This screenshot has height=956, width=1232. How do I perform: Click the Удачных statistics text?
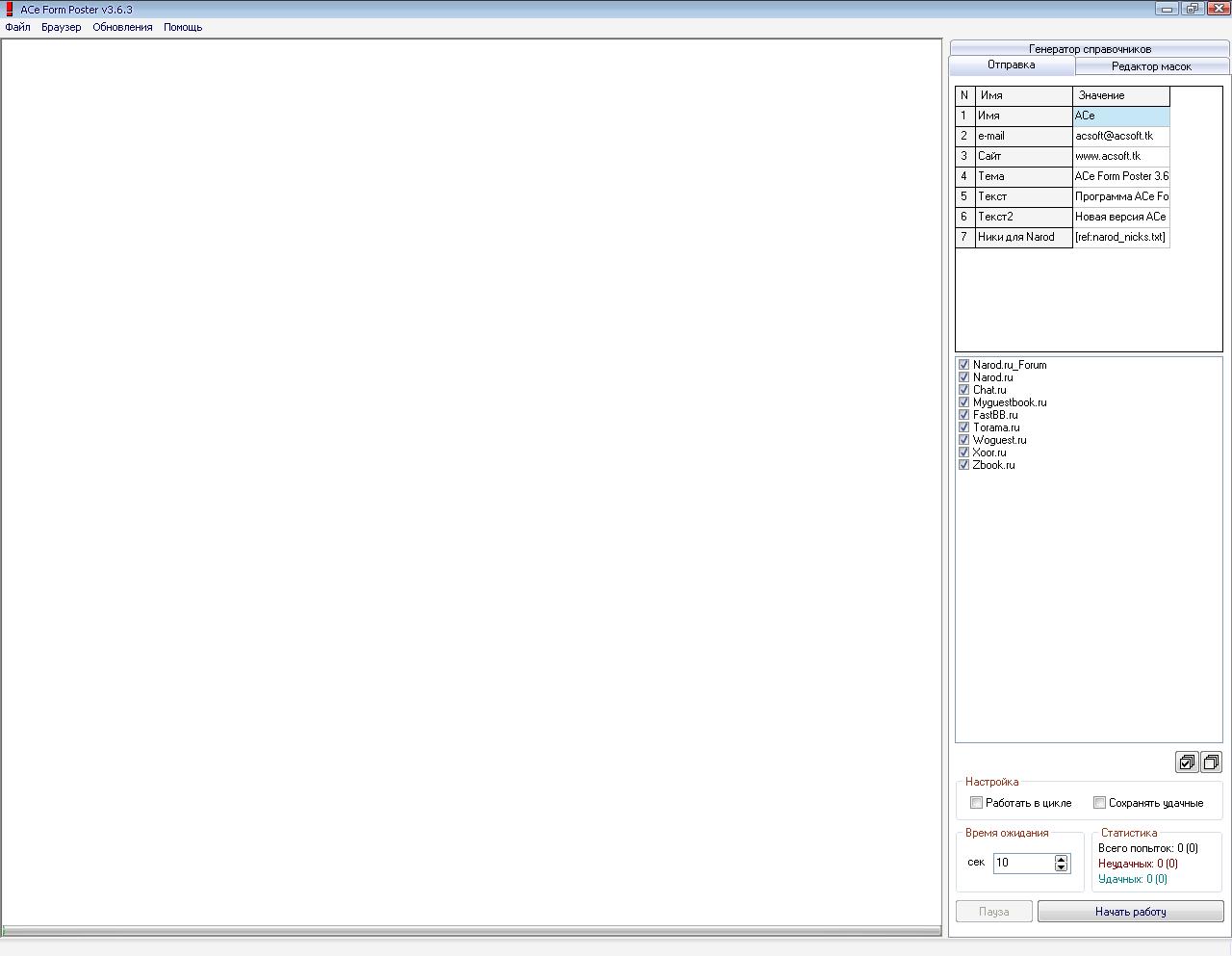(x=1133, y=879)
